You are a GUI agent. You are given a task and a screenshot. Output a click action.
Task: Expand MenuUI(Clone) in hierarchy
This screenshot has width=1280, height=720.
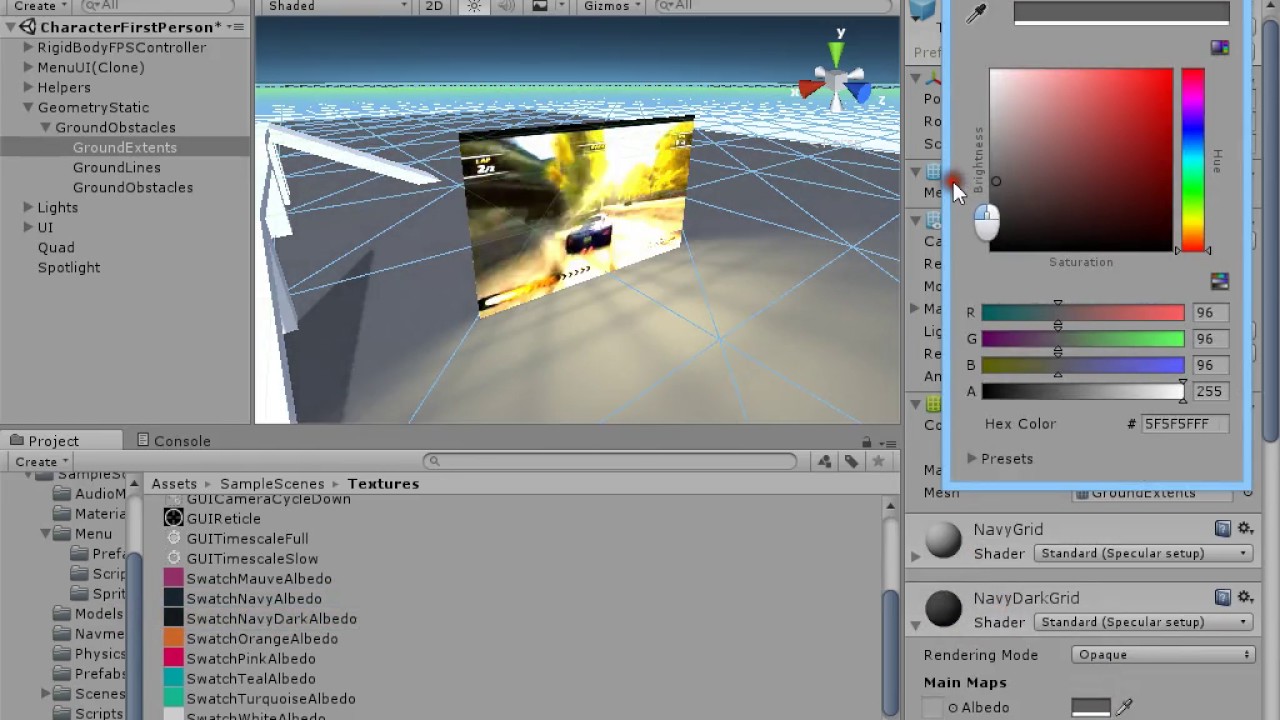pyautogui.click(x=28, y=67)
